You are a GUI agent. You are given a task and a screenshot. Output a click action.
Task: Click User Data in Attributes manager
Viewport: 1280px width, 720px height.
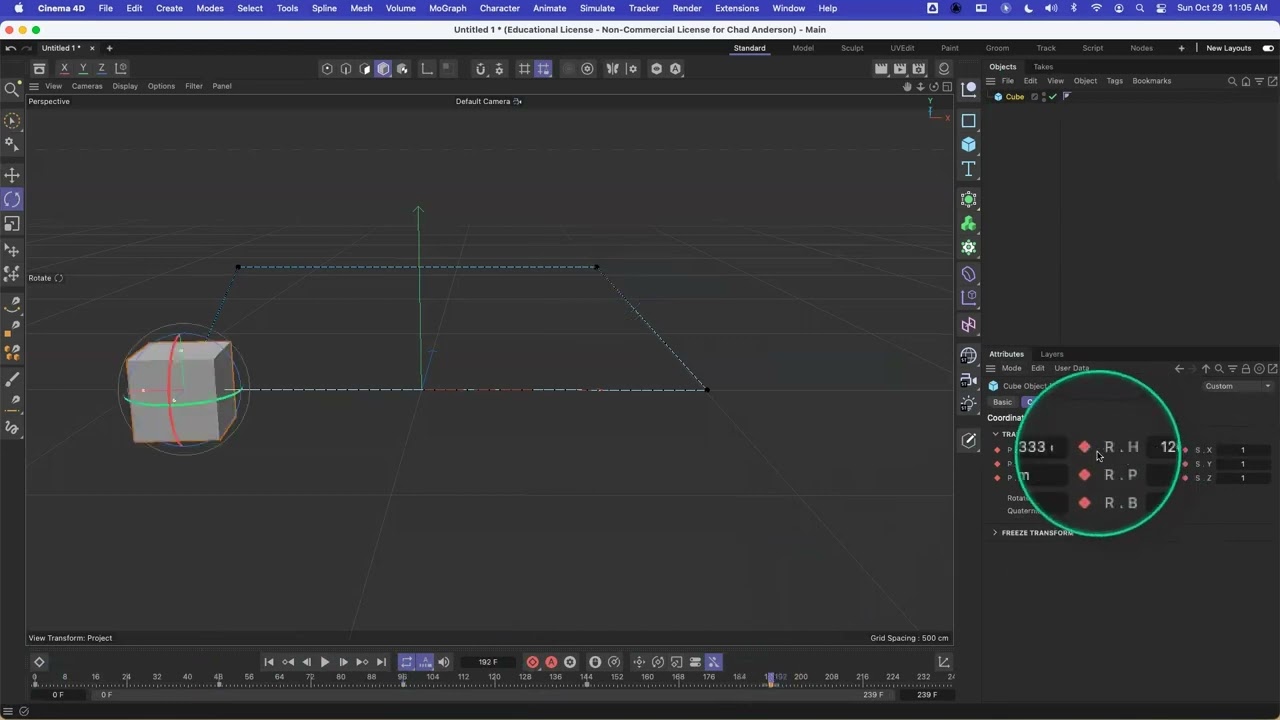coord(1072,369)
